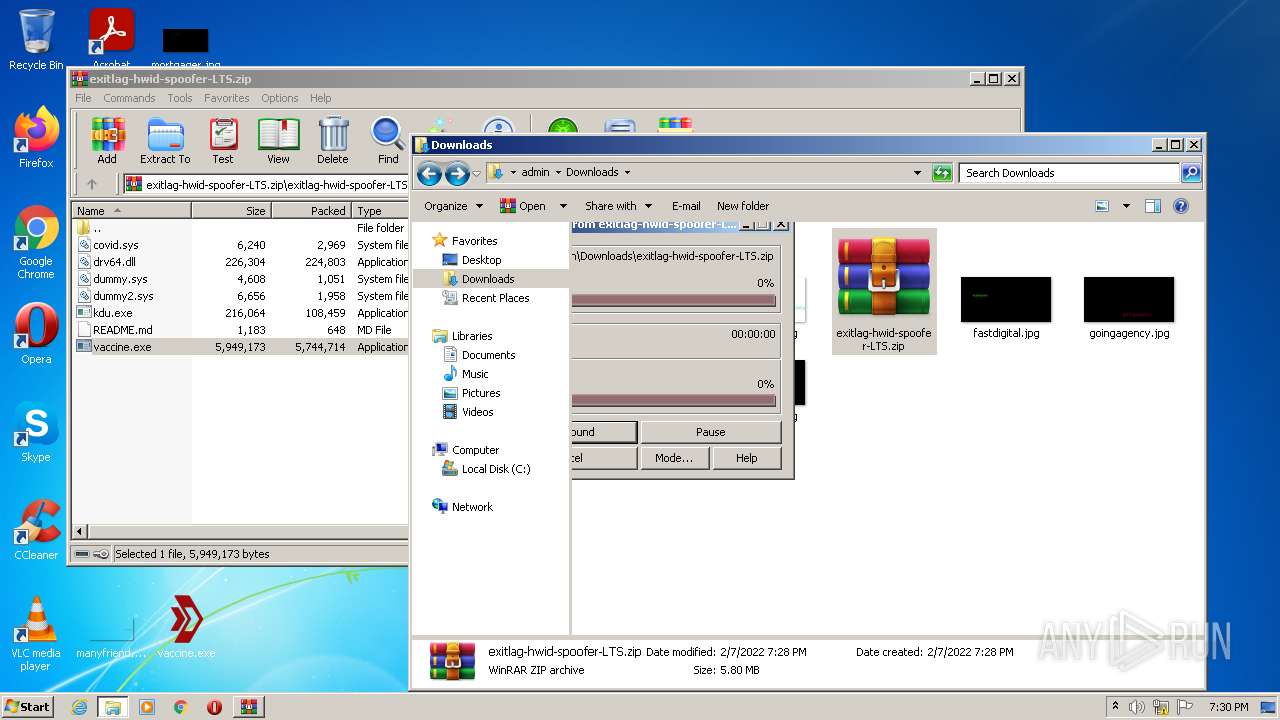Click the Extract To toolbar icon
1280x720 pixels.
(165, 140)
